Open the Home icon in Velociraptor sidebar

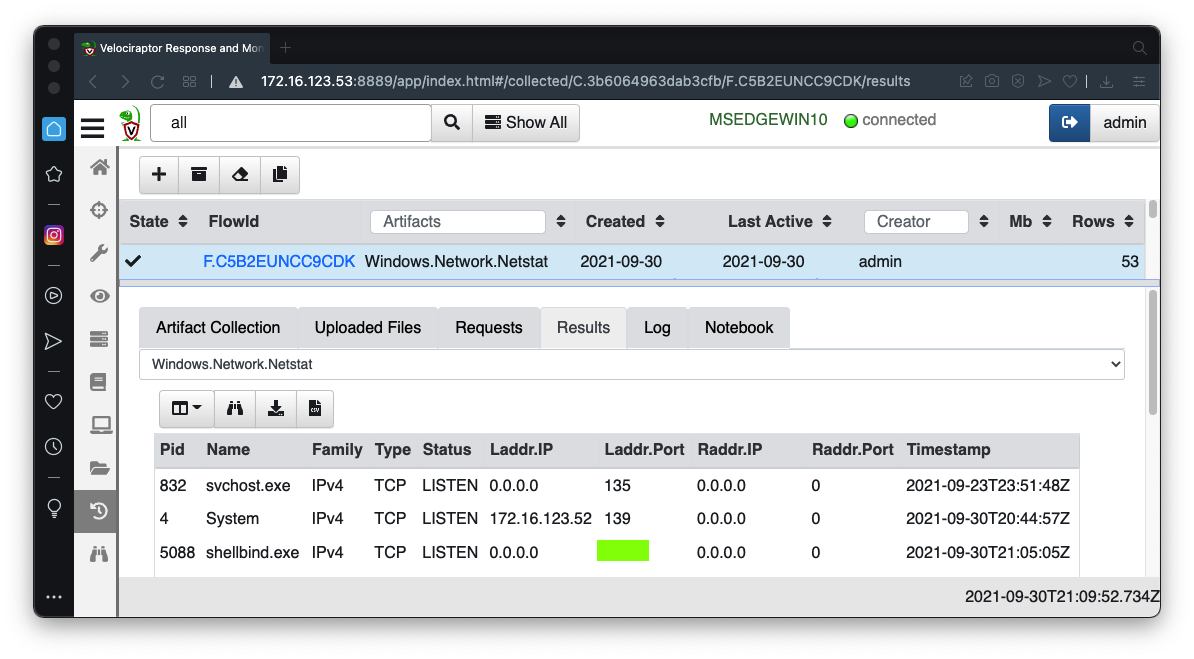pos(99,167)
